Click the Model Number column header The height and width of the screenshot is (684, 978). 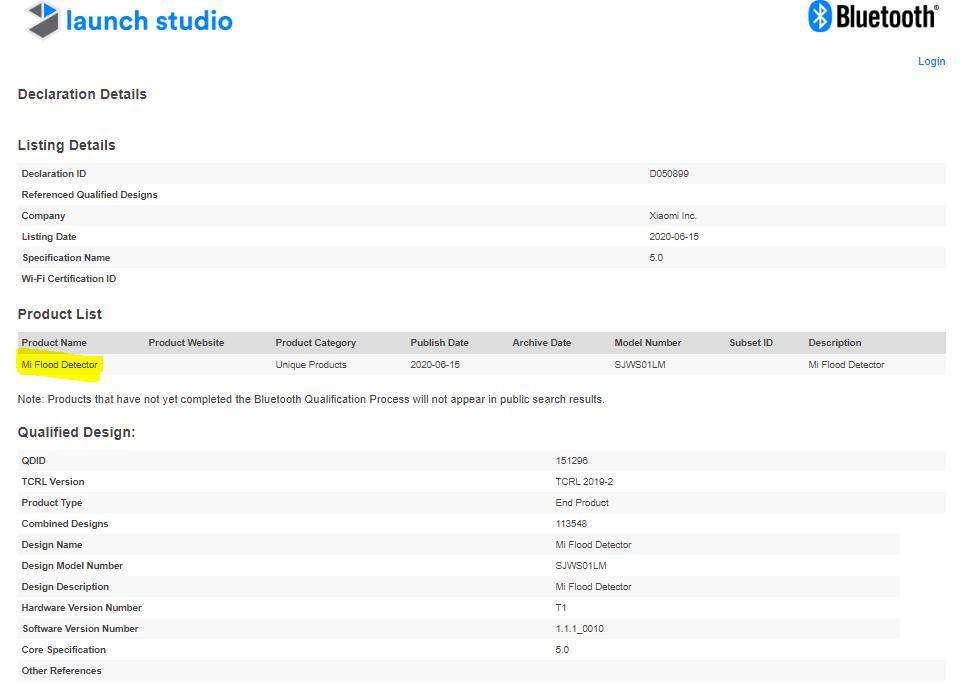click(x=647, y=343)
